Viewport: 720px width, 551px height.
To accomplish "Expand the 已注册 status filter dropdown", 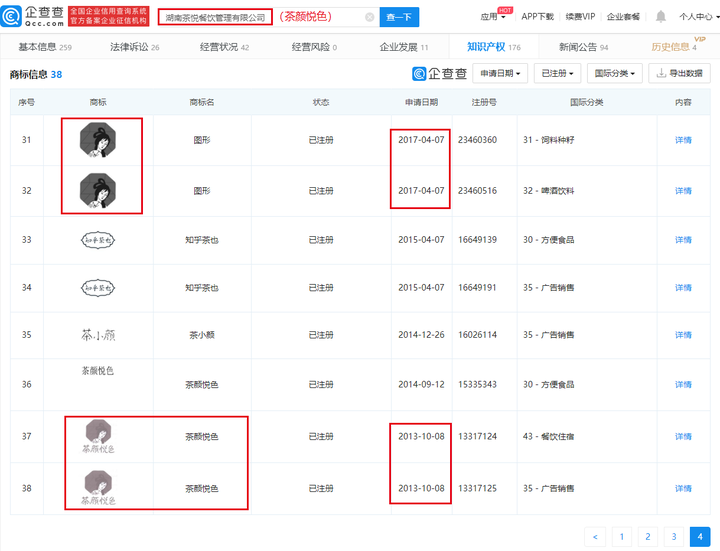I will coord(557,73).
